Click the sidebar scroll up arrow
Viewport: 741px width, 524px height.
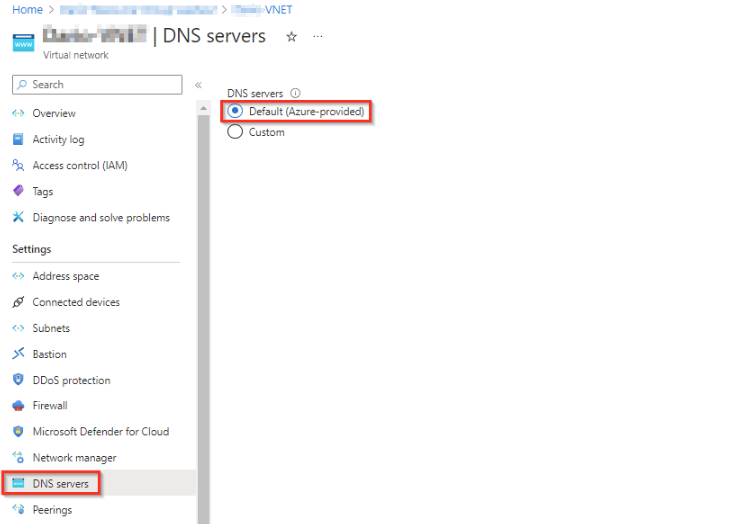203,108
